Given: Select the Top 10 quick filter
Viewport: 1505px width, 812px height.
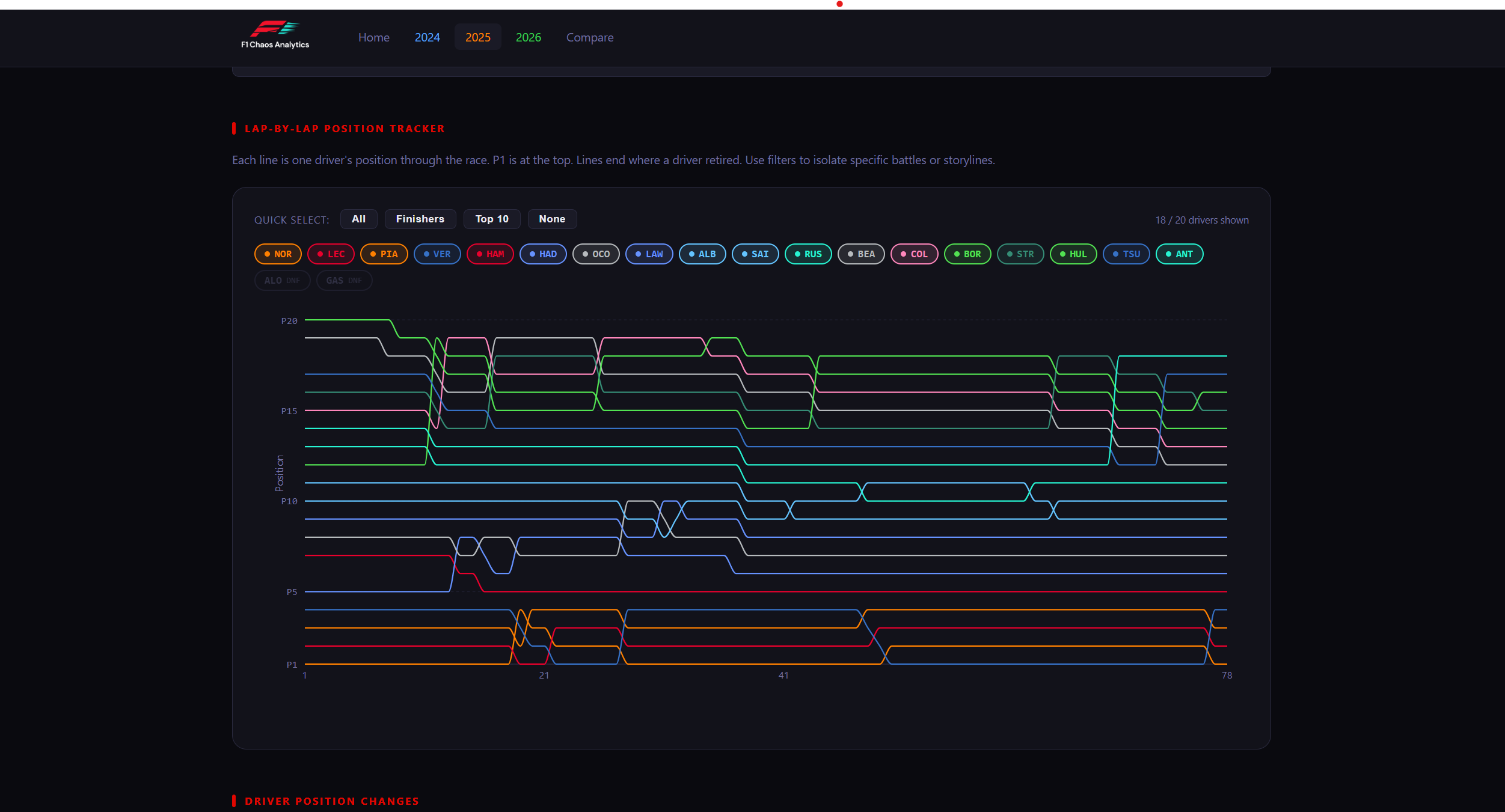Looking at the screenshot, I should coord(491,219).
